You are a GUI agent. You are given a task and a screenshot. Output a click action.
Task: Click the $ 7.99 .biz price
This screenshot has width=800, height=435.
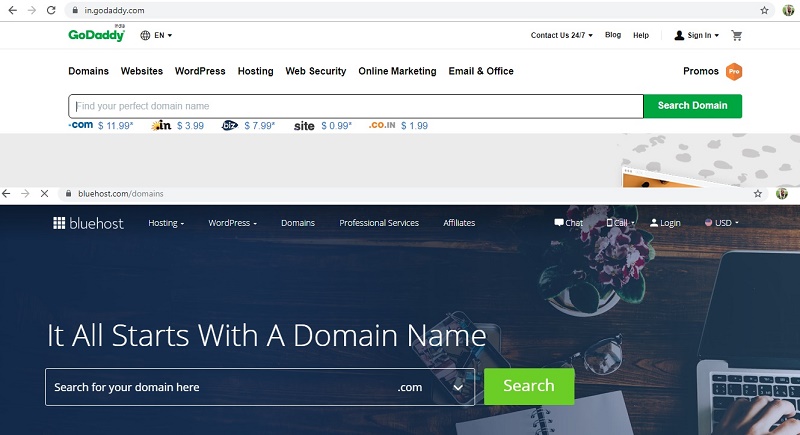(259, 126)
